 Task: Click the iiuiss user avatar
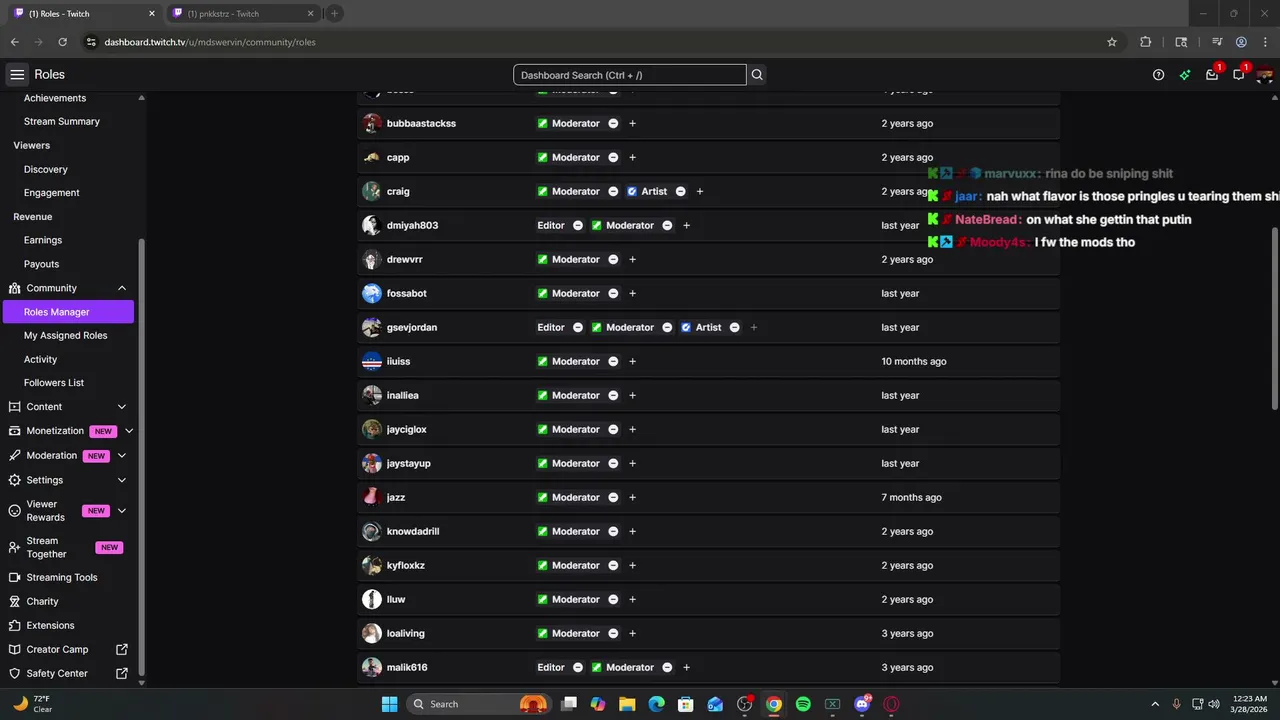pyautogui.click(x=372, y=361)
